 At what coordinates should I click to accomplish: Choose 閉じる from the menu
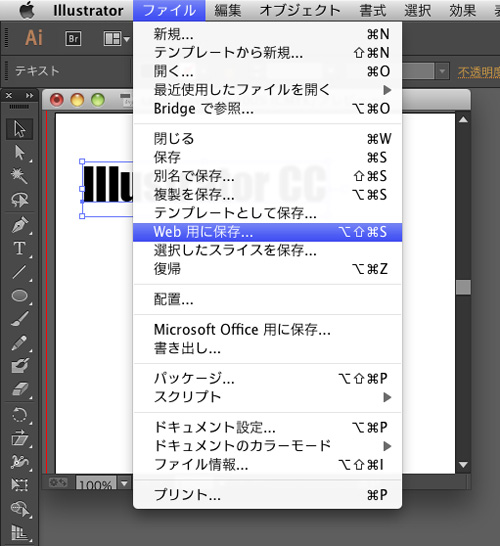(267, 139)
